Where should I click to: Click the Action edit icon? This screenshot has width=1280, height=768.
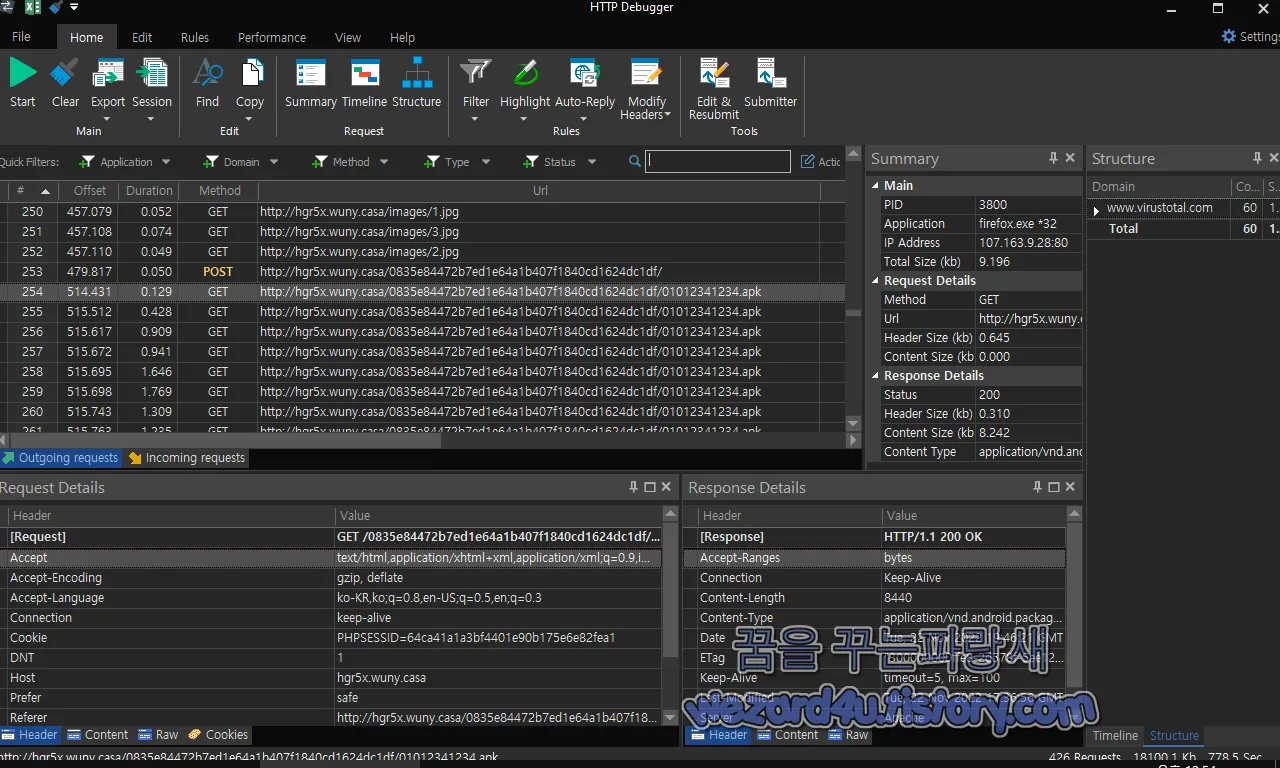pyautogui.click(x=808, y=161)
